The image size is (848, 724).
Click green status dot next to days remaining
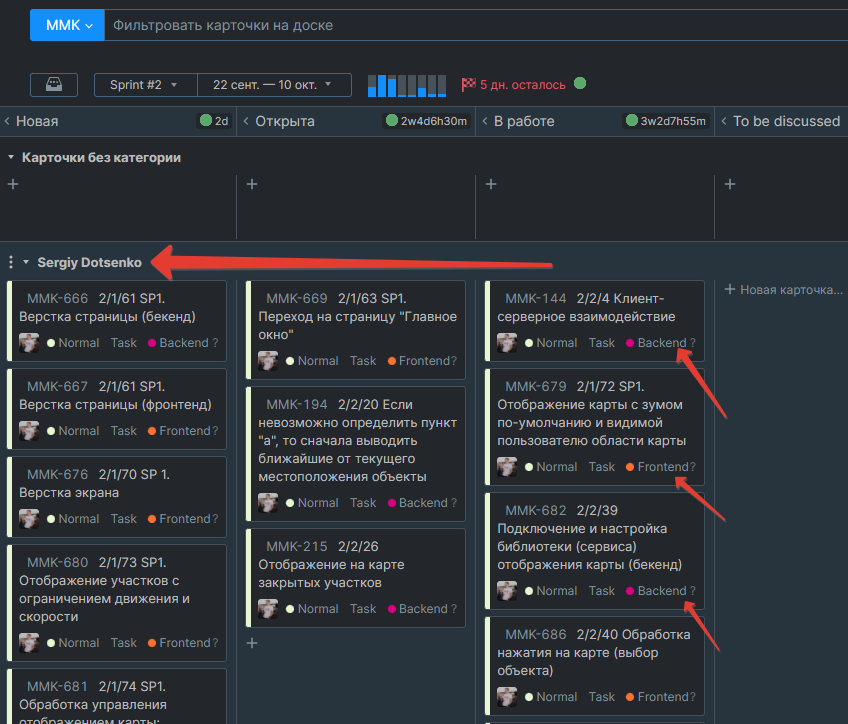[580, 84]
